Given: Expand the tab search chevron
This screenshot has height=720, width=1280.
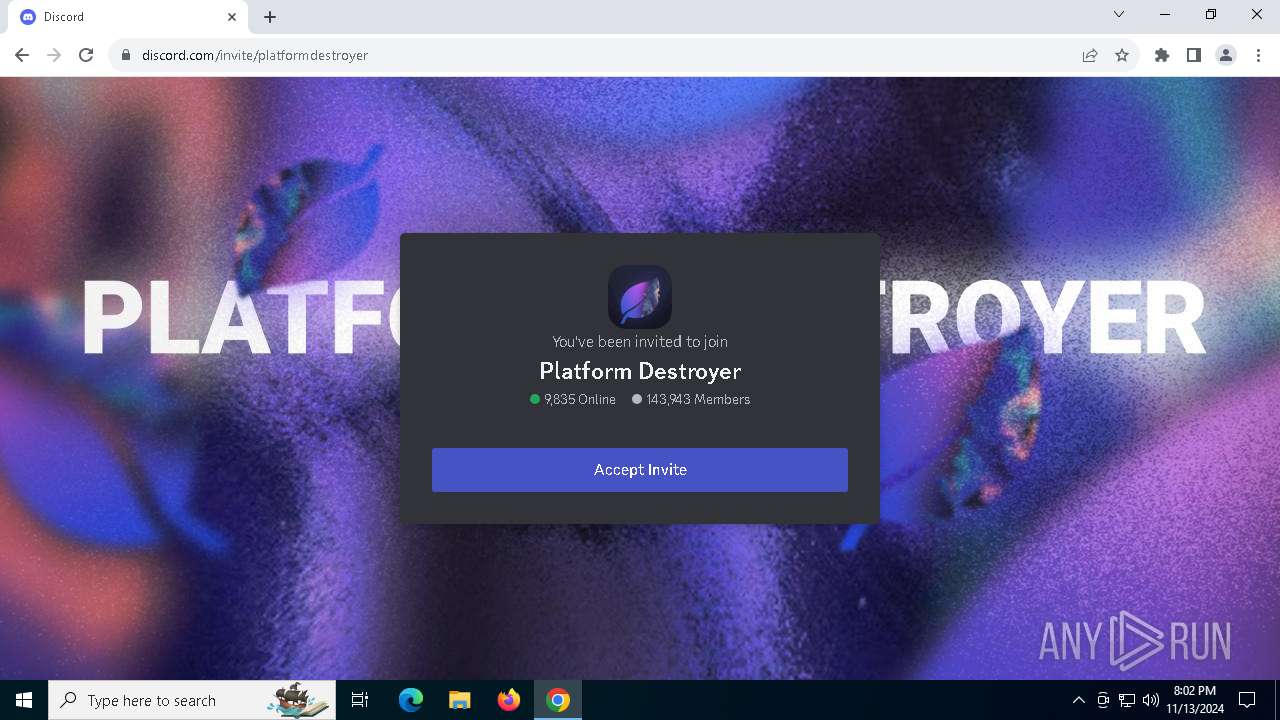Looking at the screenshot, I should click(x=1119, y=15).
